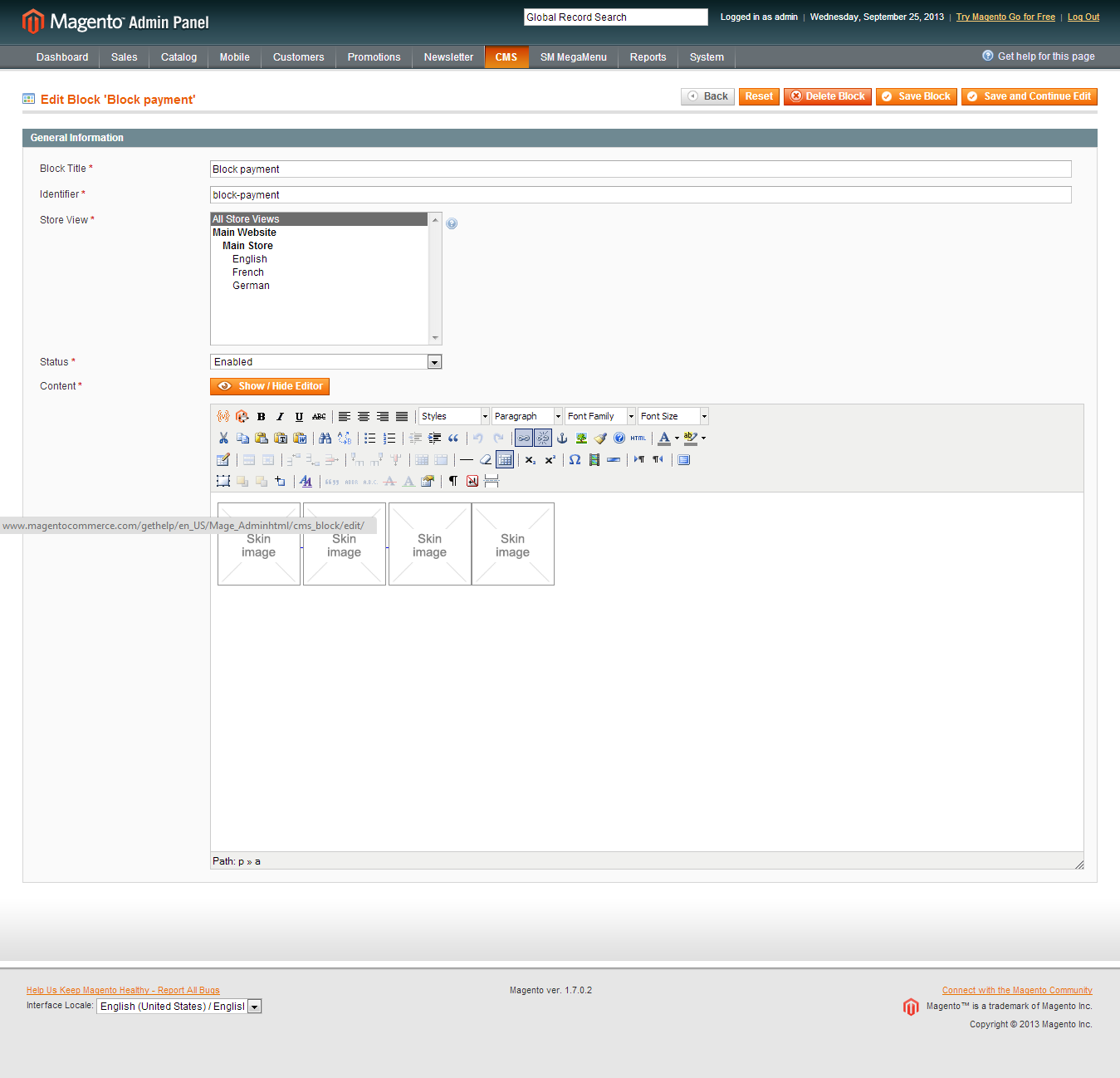Click the editor Help question mark icon
Image resolution: width=1120 pixels, height=1078 pixels.
pyautogui.click(x=619, y=438)
